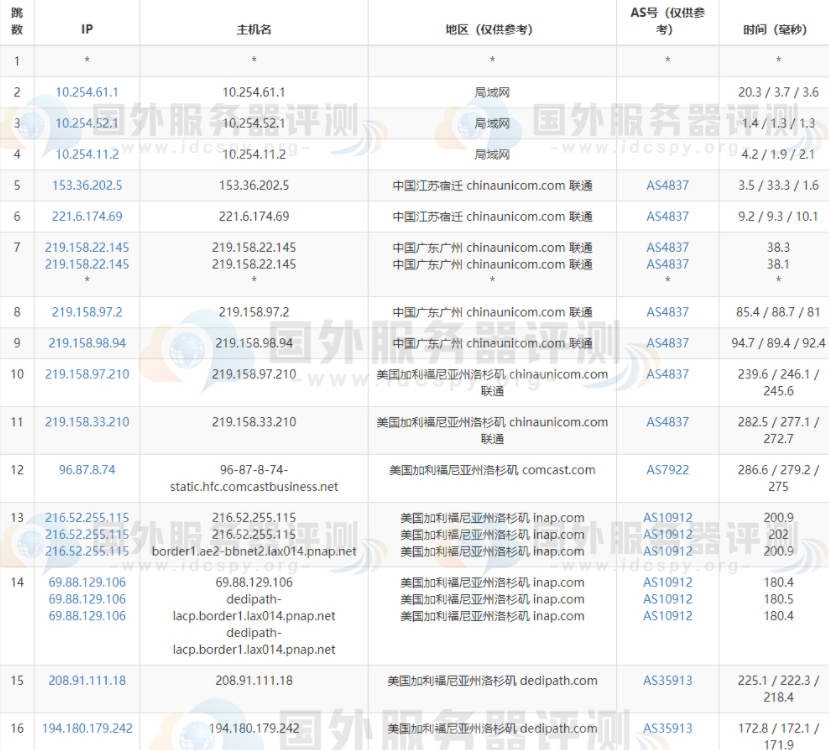The height and width of the screenshot is (750, 829).
Task: Open IP link 194.180.179.242
Action: pos(87,728)
